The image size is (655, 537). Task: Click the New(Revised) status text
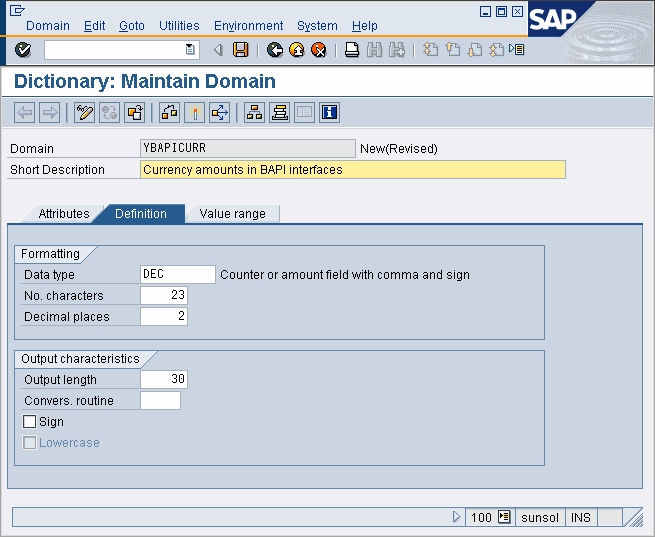(399, 149)
